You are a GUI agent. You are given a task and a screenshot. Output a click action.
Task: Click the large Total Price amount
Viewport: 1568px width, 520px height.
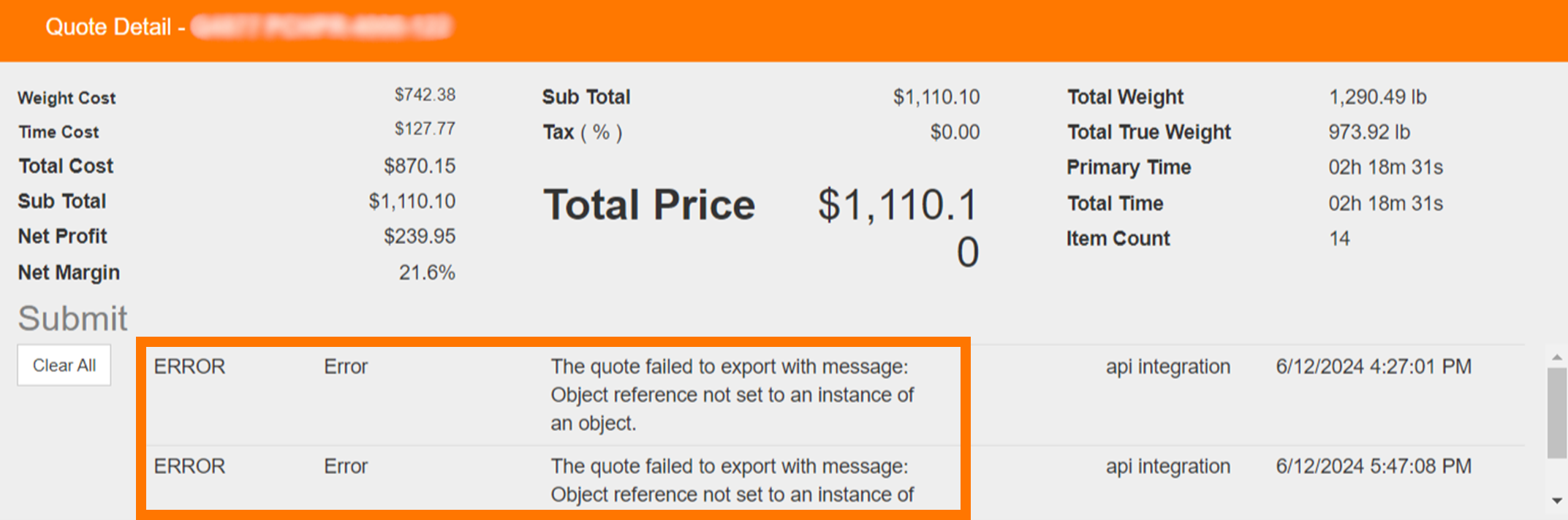pyautogui.click(x=898, y=226)
